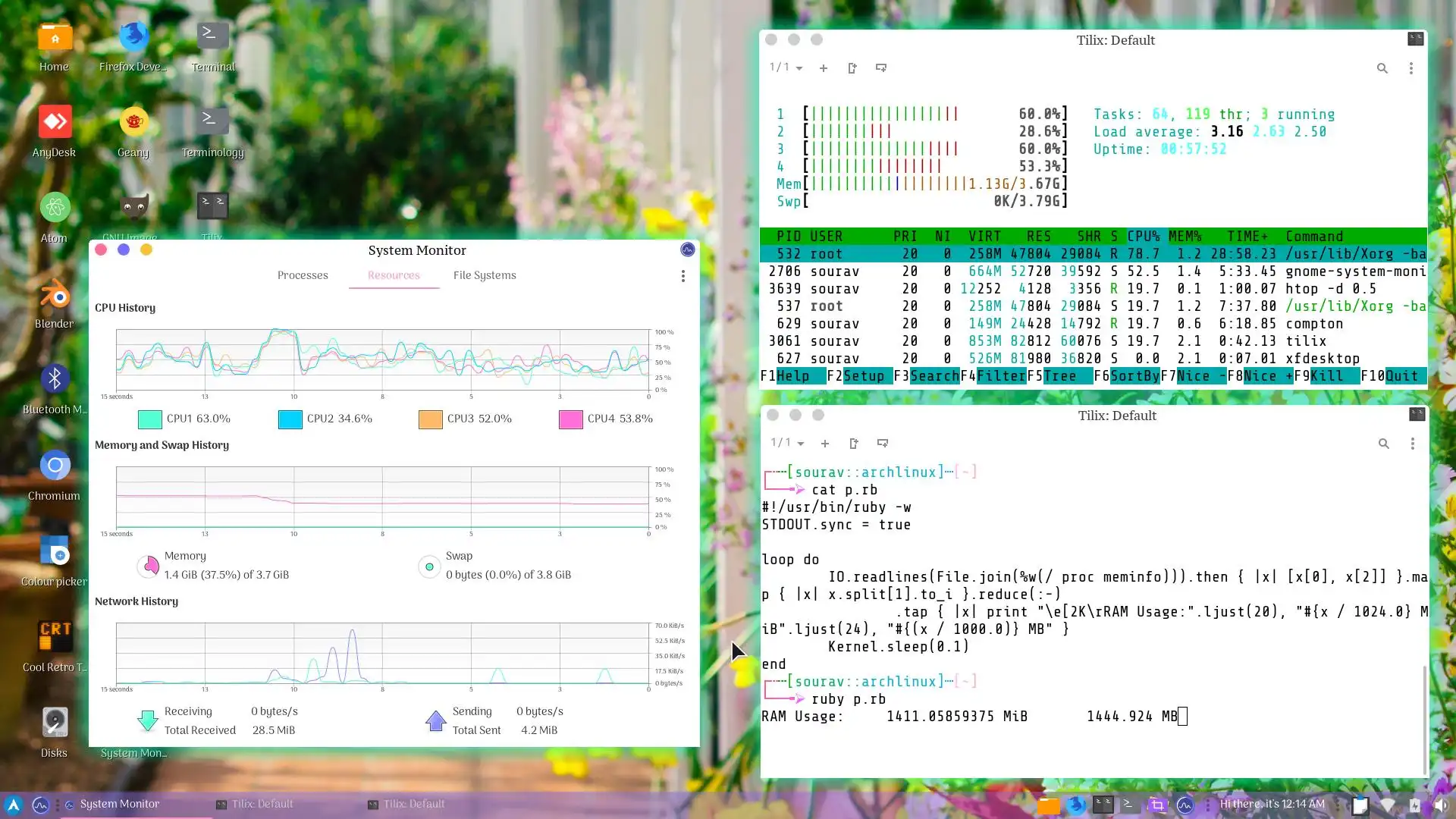Click the CPU1 color swatch
The width and height of the screenshot is (1456, 819).
tap(150, 419)
